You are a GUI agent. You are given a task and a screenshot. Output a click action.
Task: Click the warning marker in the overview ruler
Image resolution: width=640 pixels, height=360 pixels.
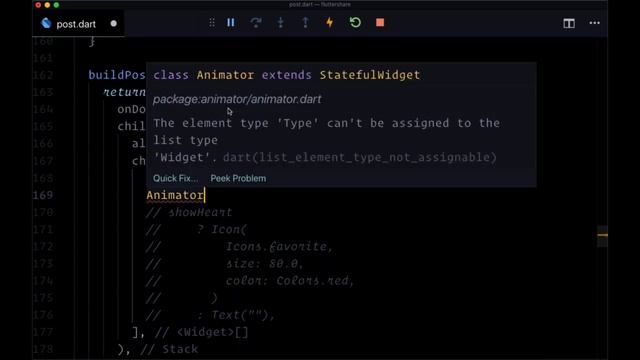point(602,235)
